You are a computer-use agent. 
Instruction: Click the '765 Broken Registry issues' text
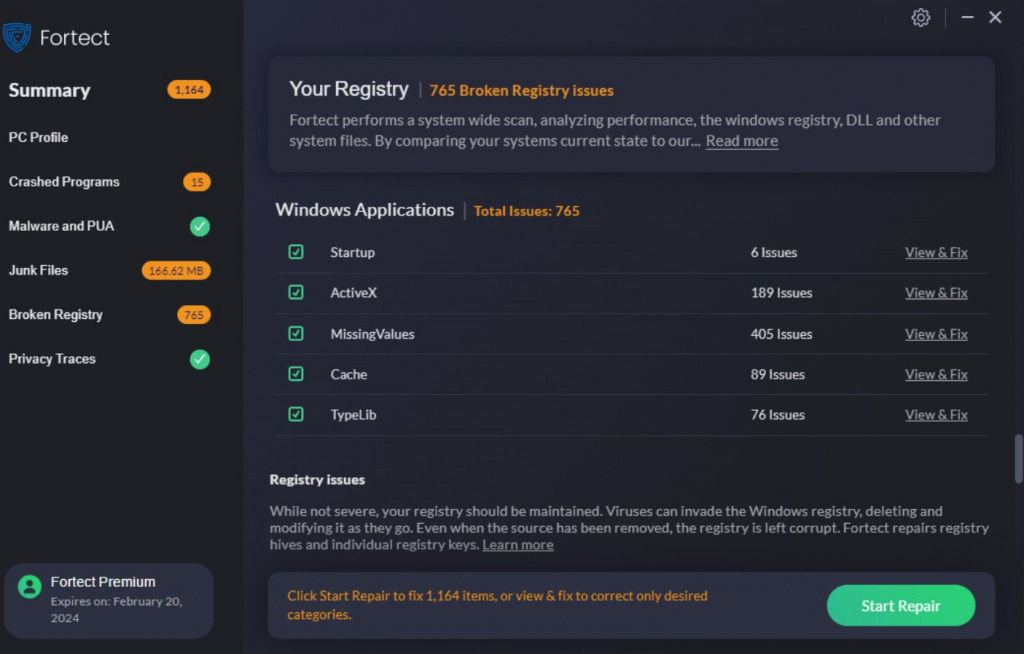(x=521, y=91)
